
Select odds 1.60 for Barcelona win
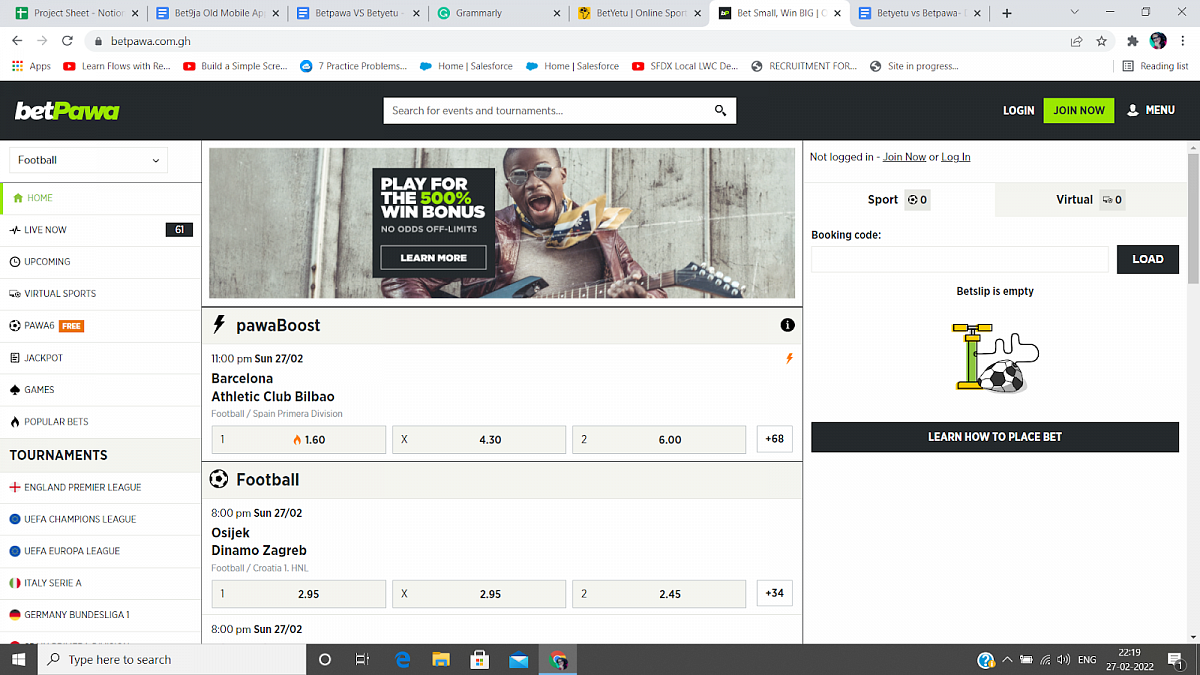[x=299, y=440]
